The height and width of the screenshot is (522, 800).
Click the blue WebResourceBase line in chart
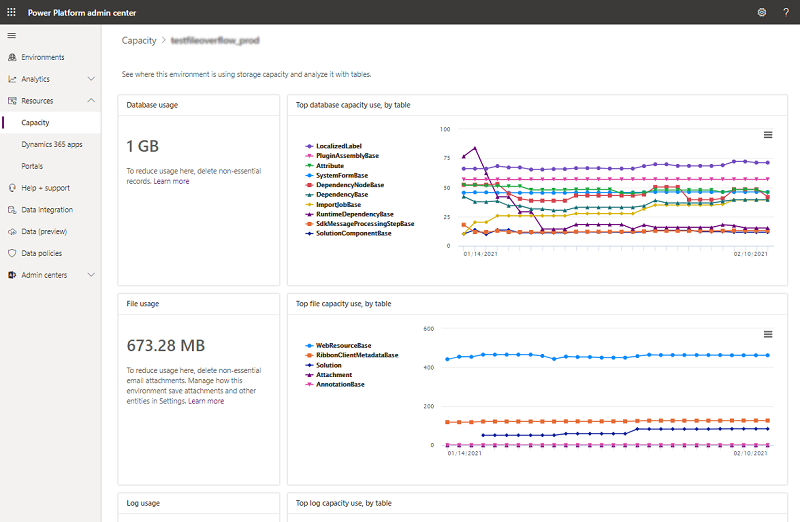click(600, 356)
